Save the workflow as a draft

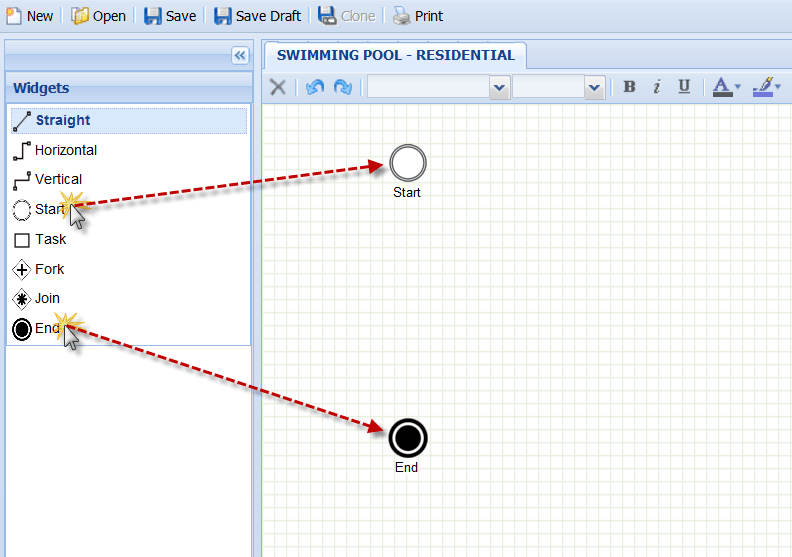[257, 16]
